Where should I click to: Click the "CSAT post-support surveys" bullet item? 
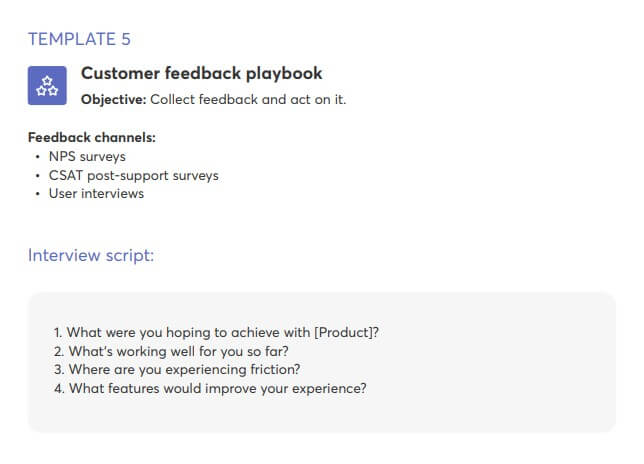pyautogui.click(x=133, y=175)
